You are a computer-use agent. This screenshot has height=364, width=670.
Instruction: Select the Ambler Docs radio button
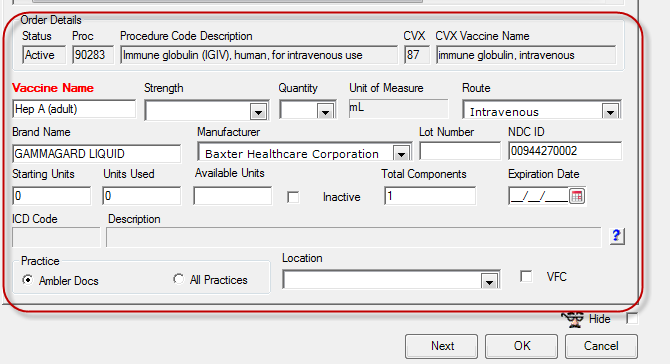point(28,280)
